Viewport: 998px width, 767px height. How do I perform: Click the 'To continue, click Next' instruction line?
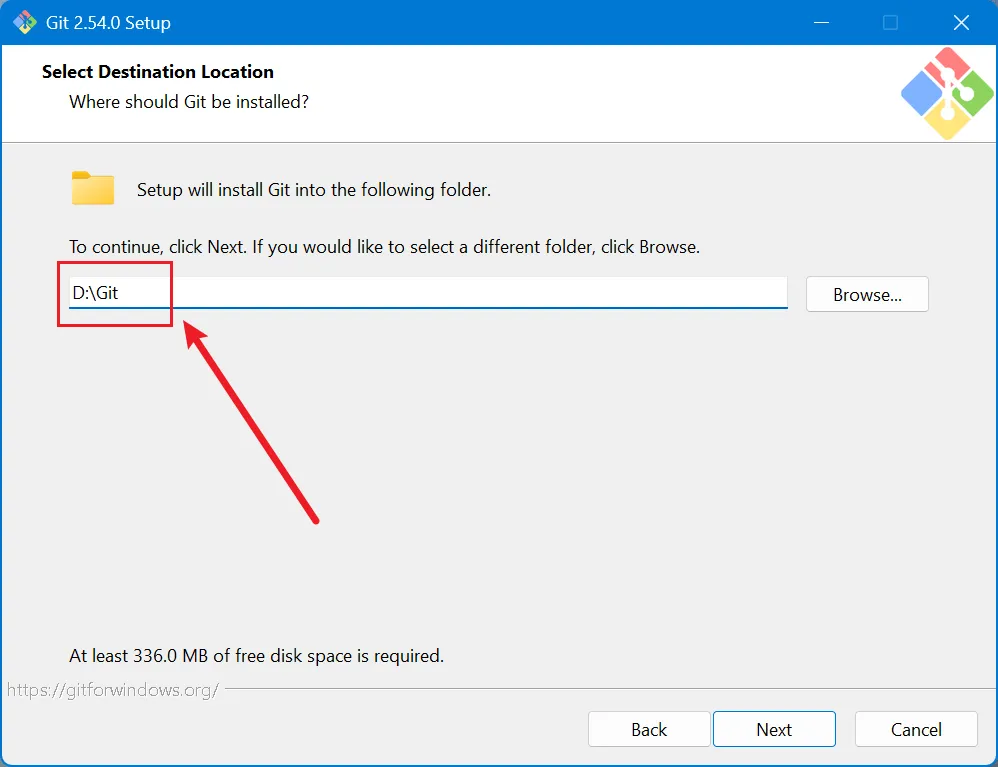384,247
